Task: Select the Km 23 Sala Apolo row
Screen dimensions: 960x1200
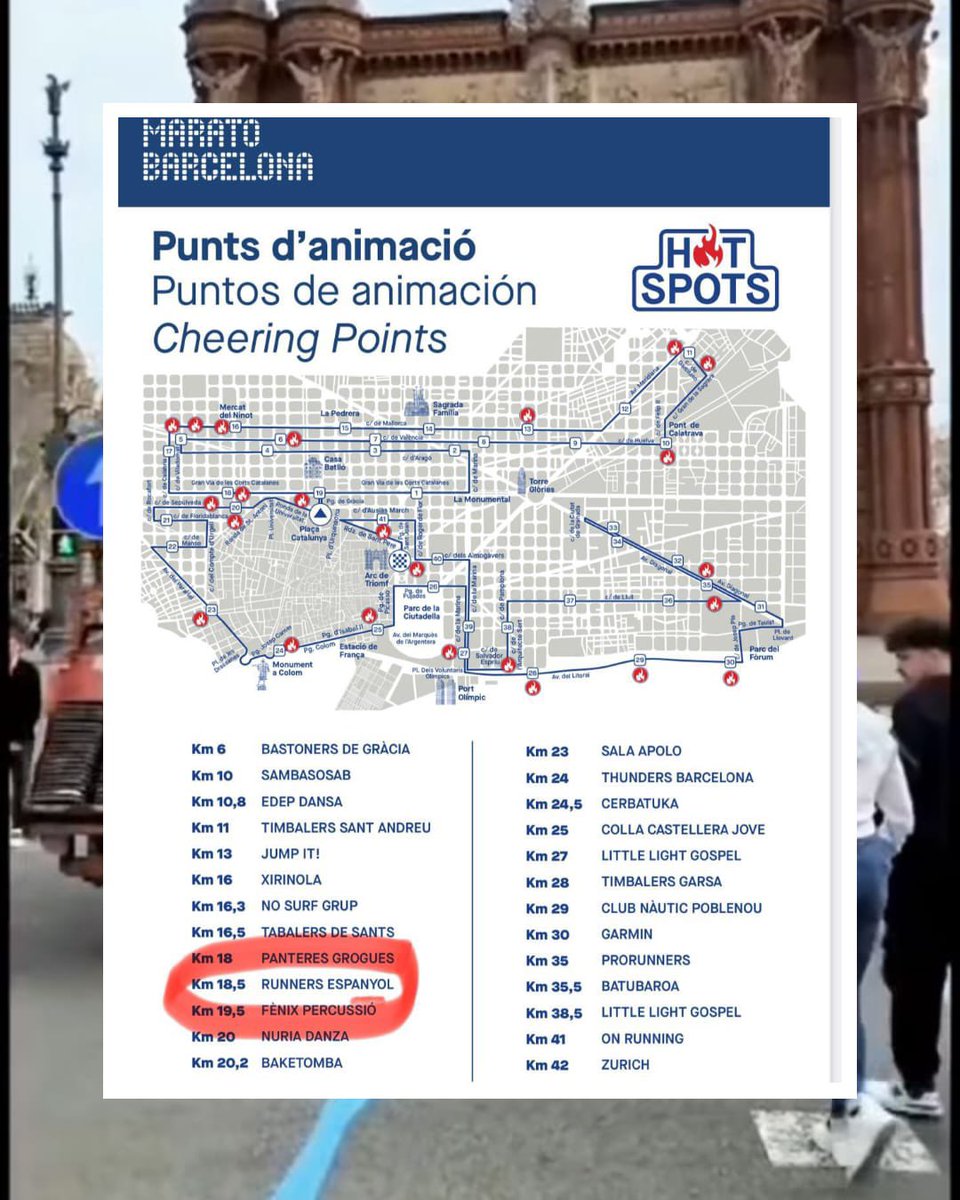Action: point(603,751)
